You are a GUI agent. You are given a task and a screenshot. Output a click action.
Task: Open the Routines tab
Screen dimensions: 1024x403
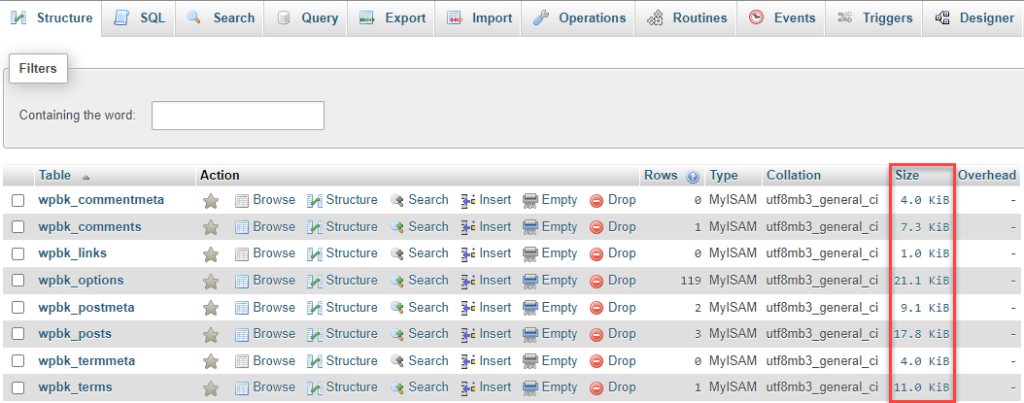[687, 18]
